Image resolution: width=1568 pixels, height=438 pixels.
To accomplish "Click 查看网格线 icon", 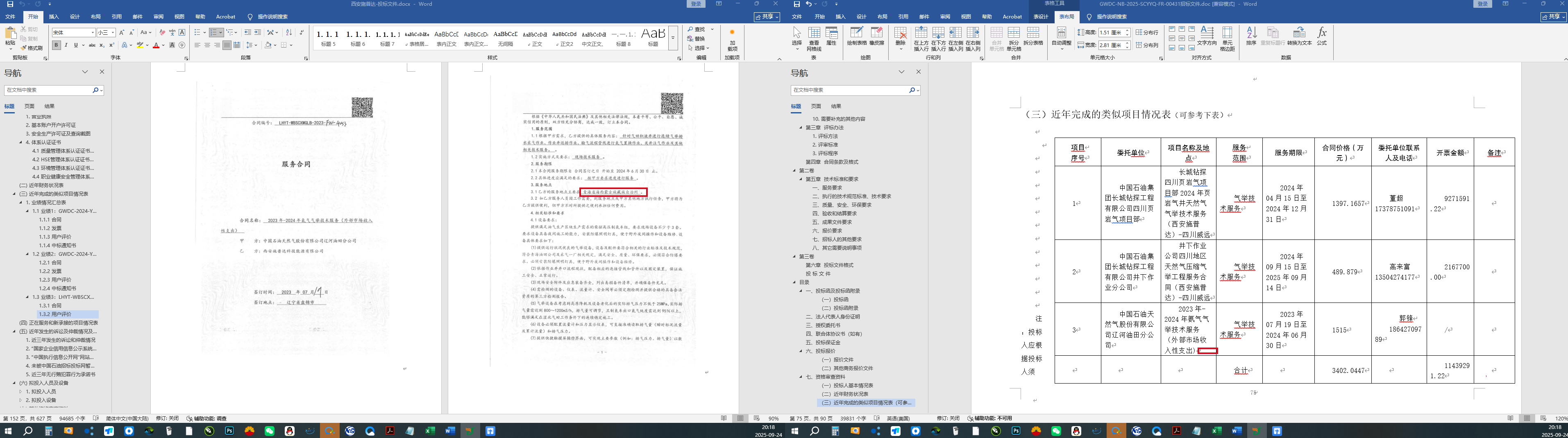I will [814, 38].
